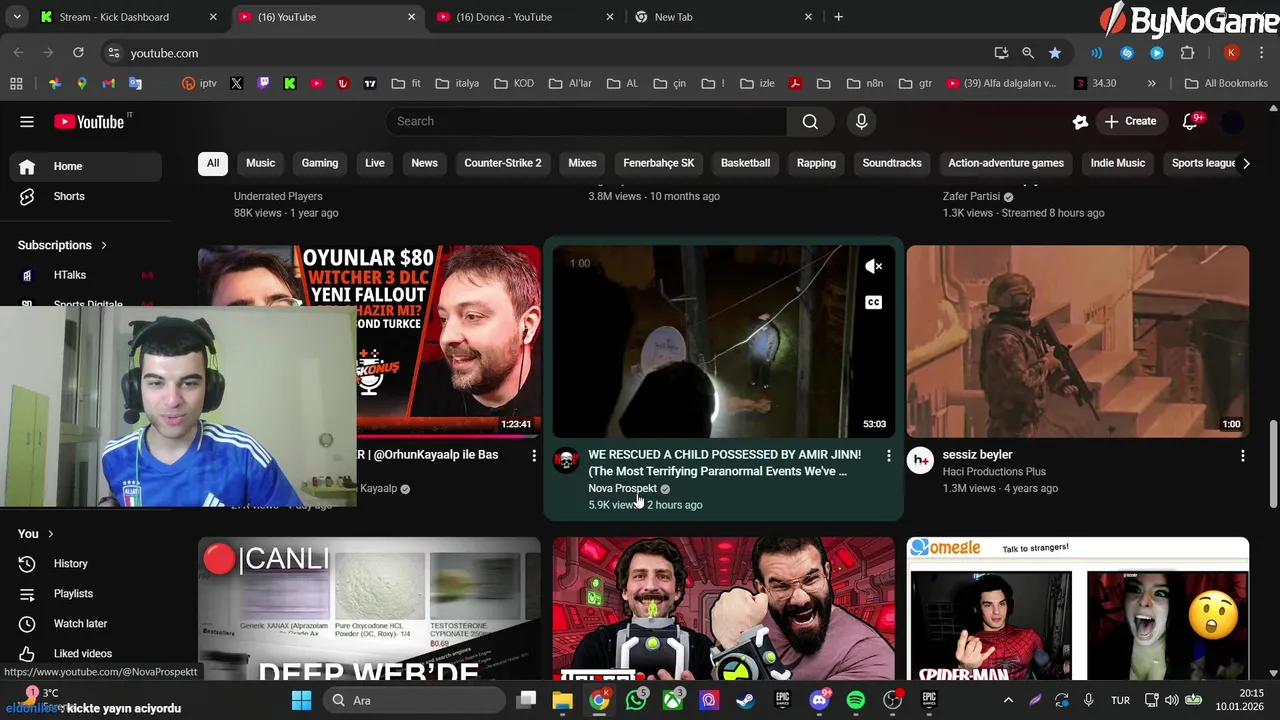Open the Chrome extensions puzzle icon
The height and width of the screenshot is (720, 1280).
coord(1188,53)
